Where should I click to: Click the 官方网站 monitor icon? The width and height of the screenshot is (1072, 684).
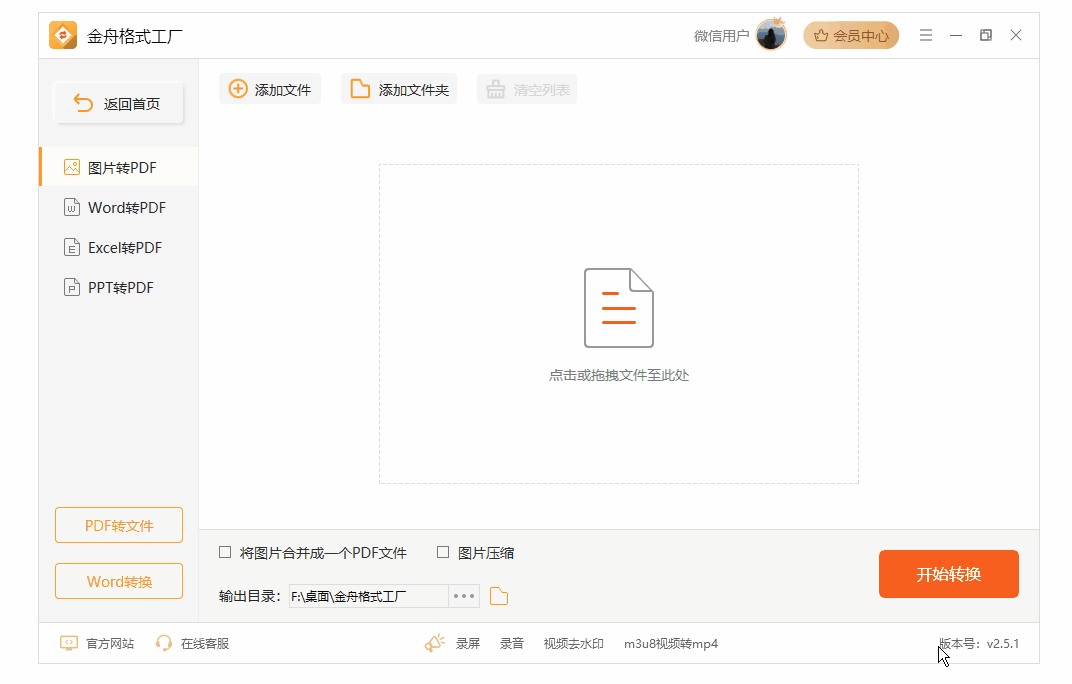pyautogui.click(x=68, y=643)
